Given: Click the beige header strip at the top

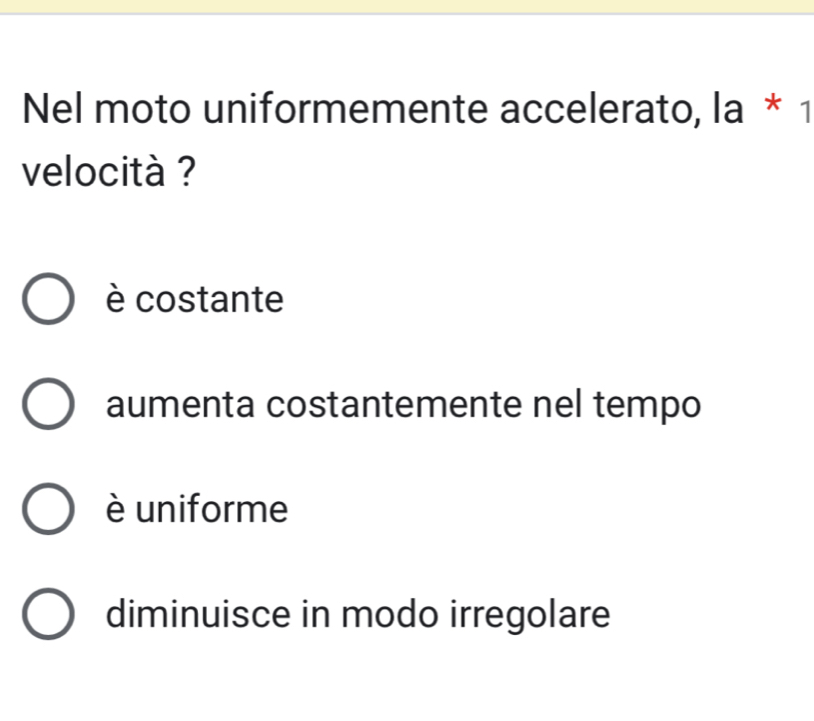Looking at the screenshot, I should [x=407, y=6].
